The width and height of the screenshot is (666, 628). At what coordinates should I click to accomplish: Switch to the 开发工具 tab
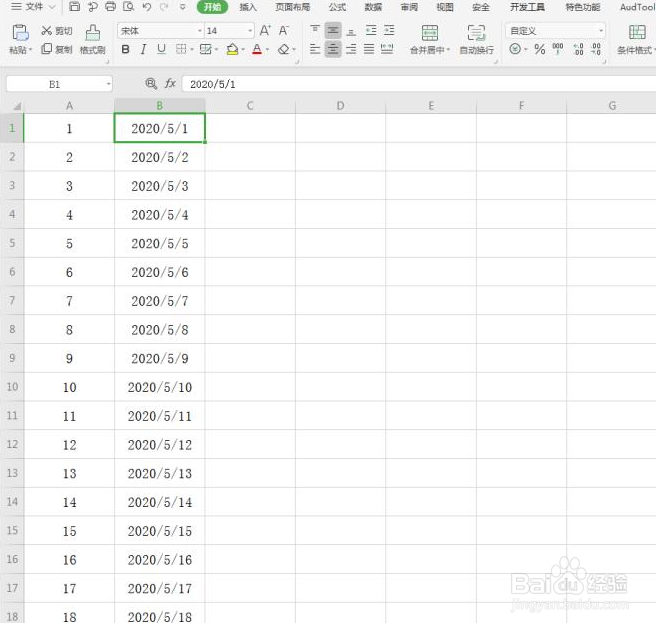tap(527, 7)
